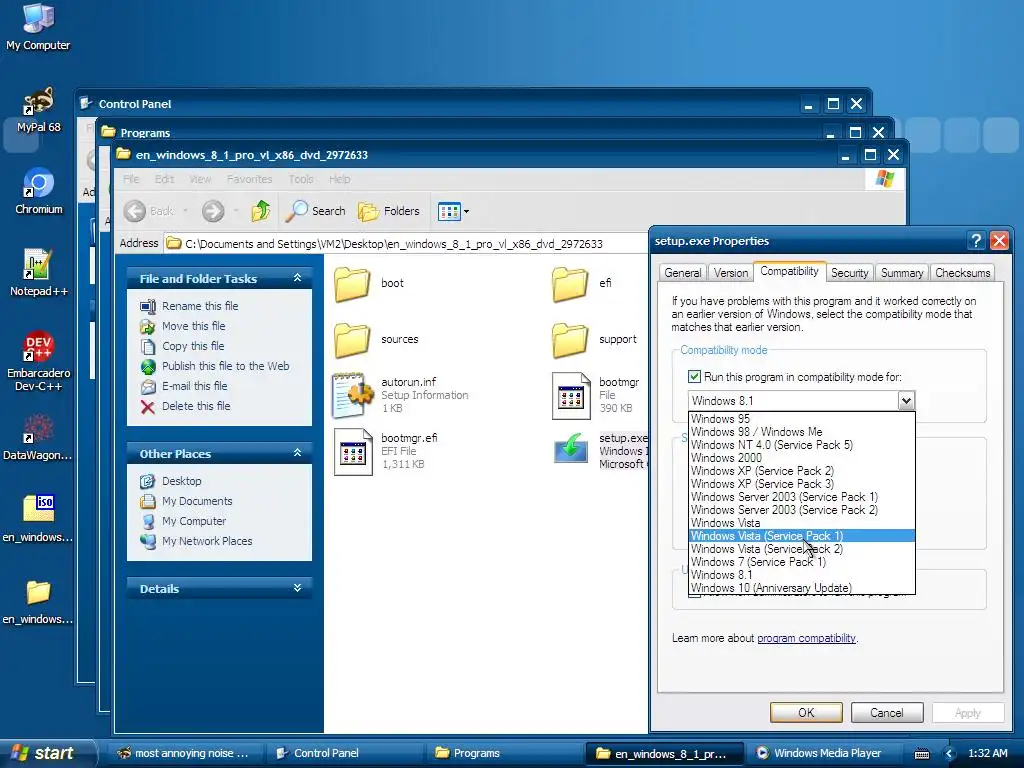Toggle the Folders pane button

pos(389,211)
